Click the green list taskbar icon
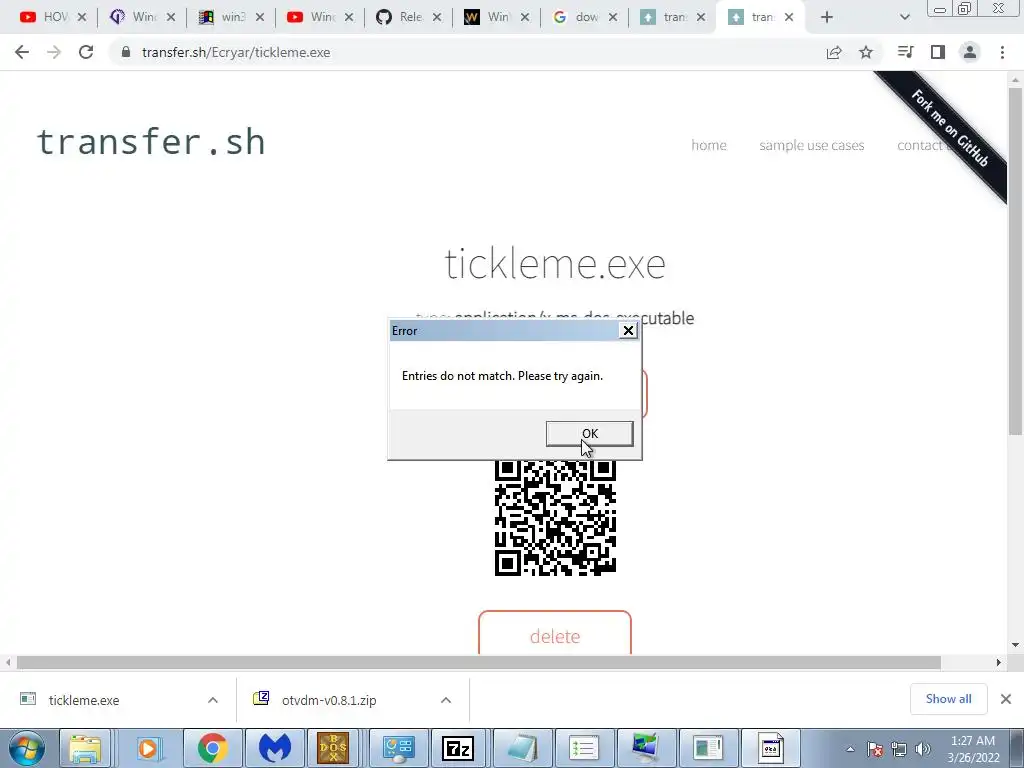The width and height of the screenshot is (1024, 768). pos(583,748)
